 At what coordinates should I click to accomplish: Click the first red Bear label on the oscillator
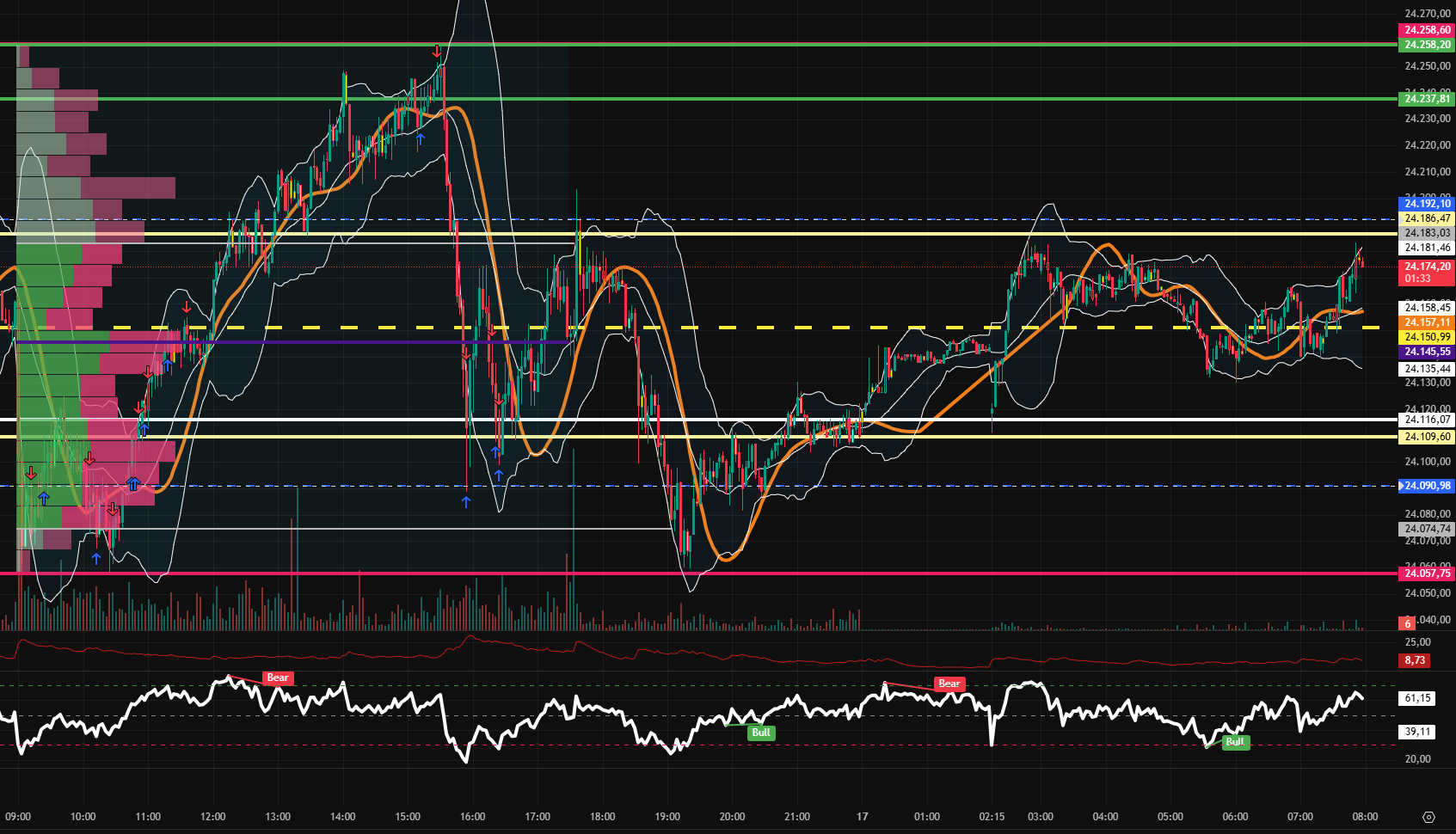pyautogui.click(x=277, y=678)
